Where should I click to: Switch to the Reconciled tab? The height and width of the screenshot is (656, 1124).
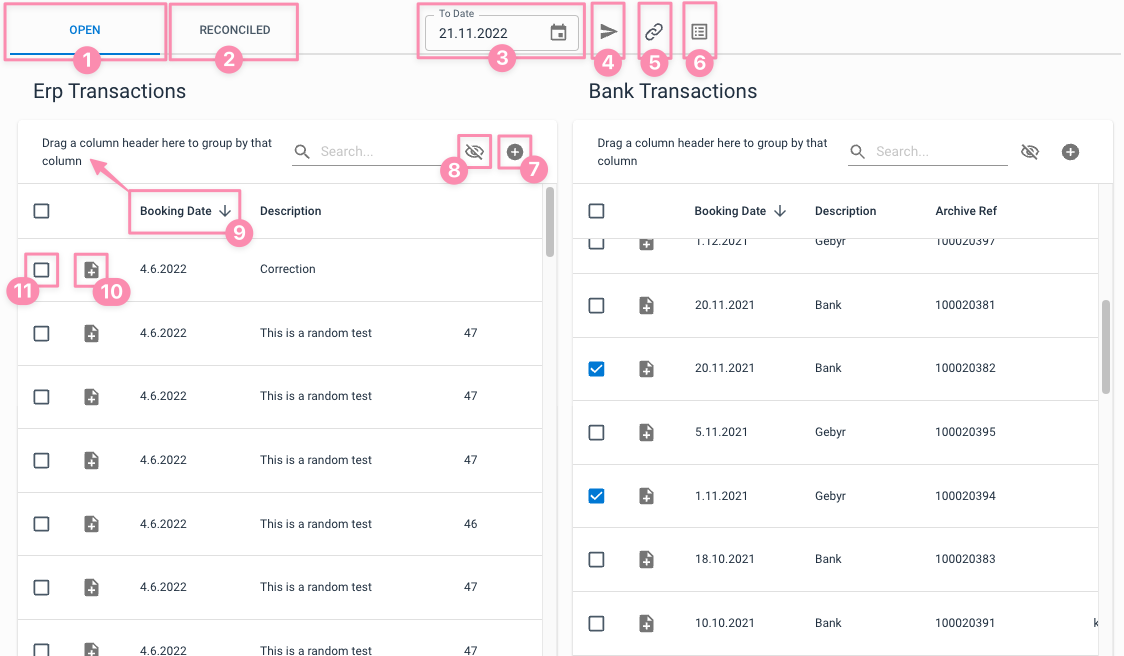[x=234, y=30]
